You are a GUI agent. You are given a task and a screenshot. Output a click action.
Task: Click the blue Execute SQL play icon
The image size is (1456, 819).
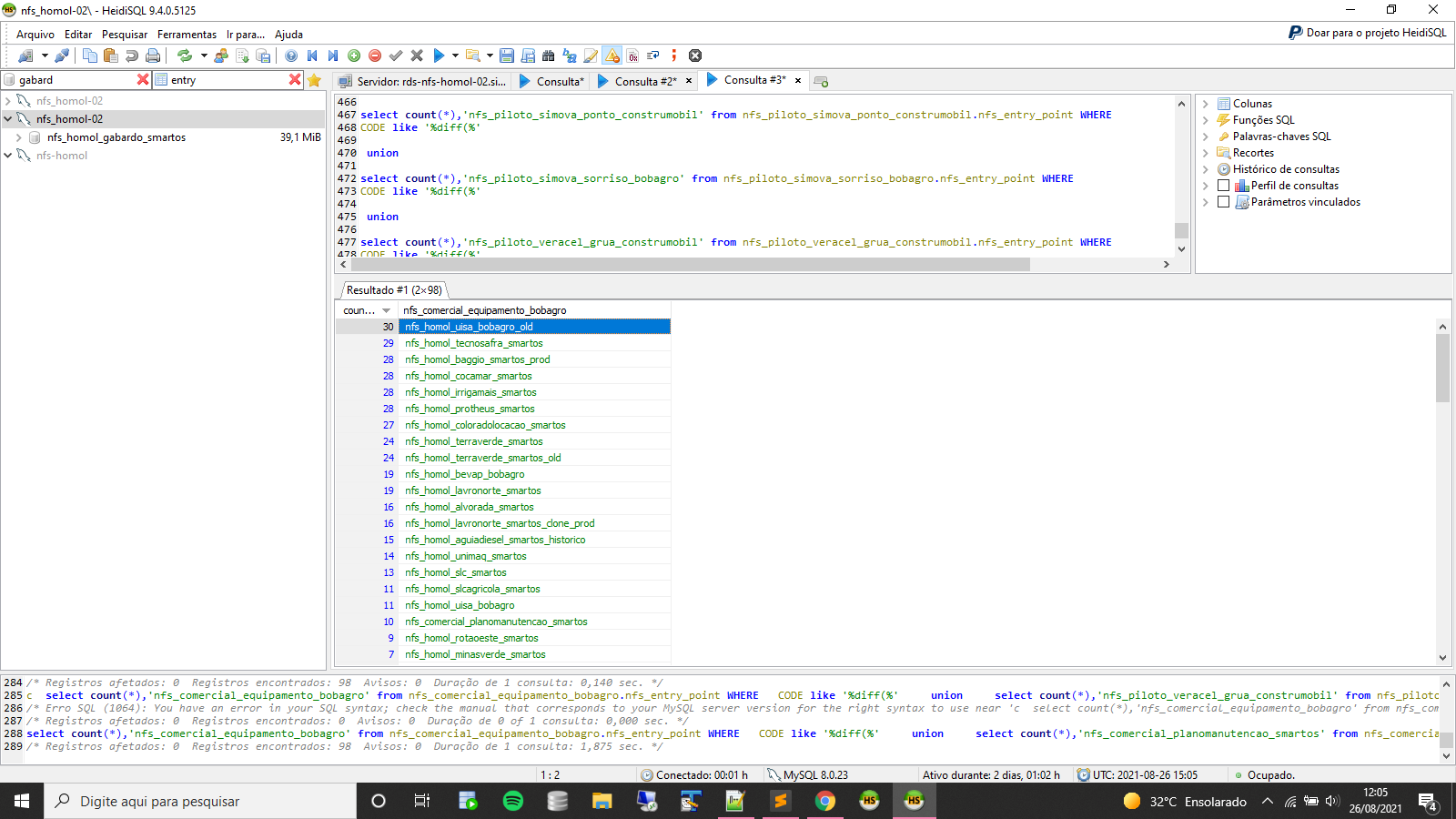tap(439, 56)
